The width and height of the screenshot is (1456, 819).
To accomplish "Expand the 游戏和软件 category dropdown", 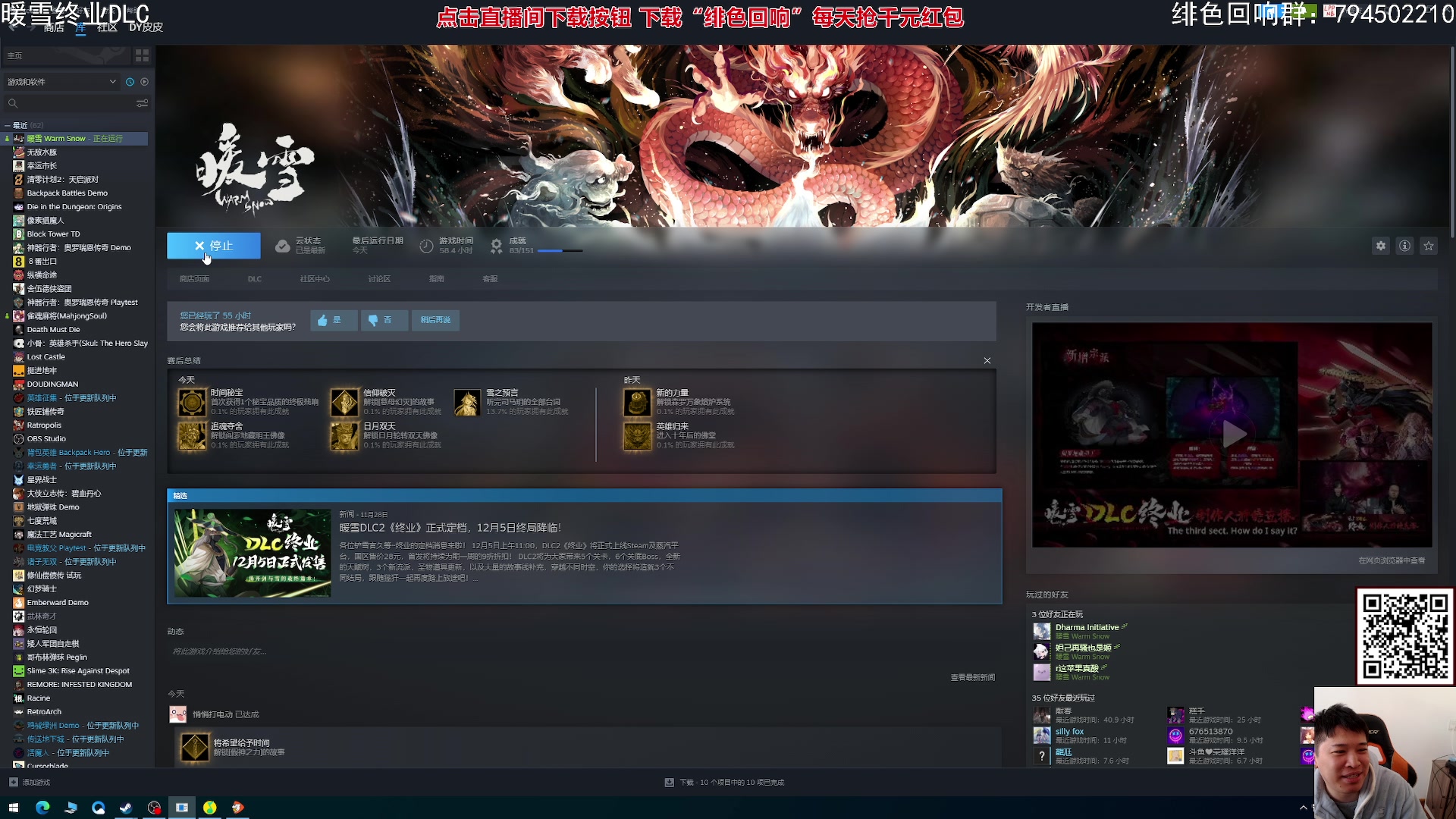I will pyautogui.click(x=61, y=82).
